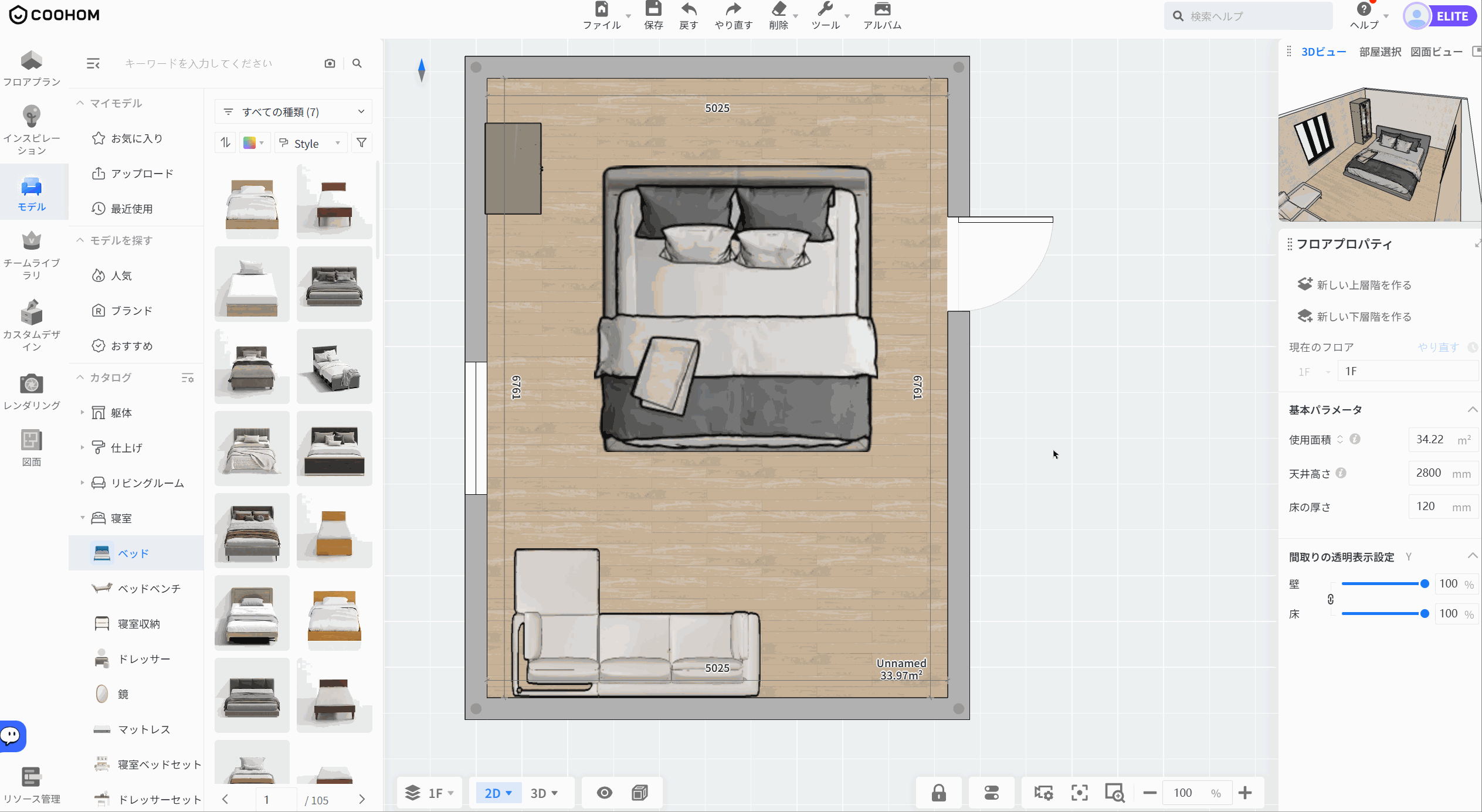This screenshot has width=1482, height=812.
Task: Zoom out with the minus icon
Action: 1149,793
